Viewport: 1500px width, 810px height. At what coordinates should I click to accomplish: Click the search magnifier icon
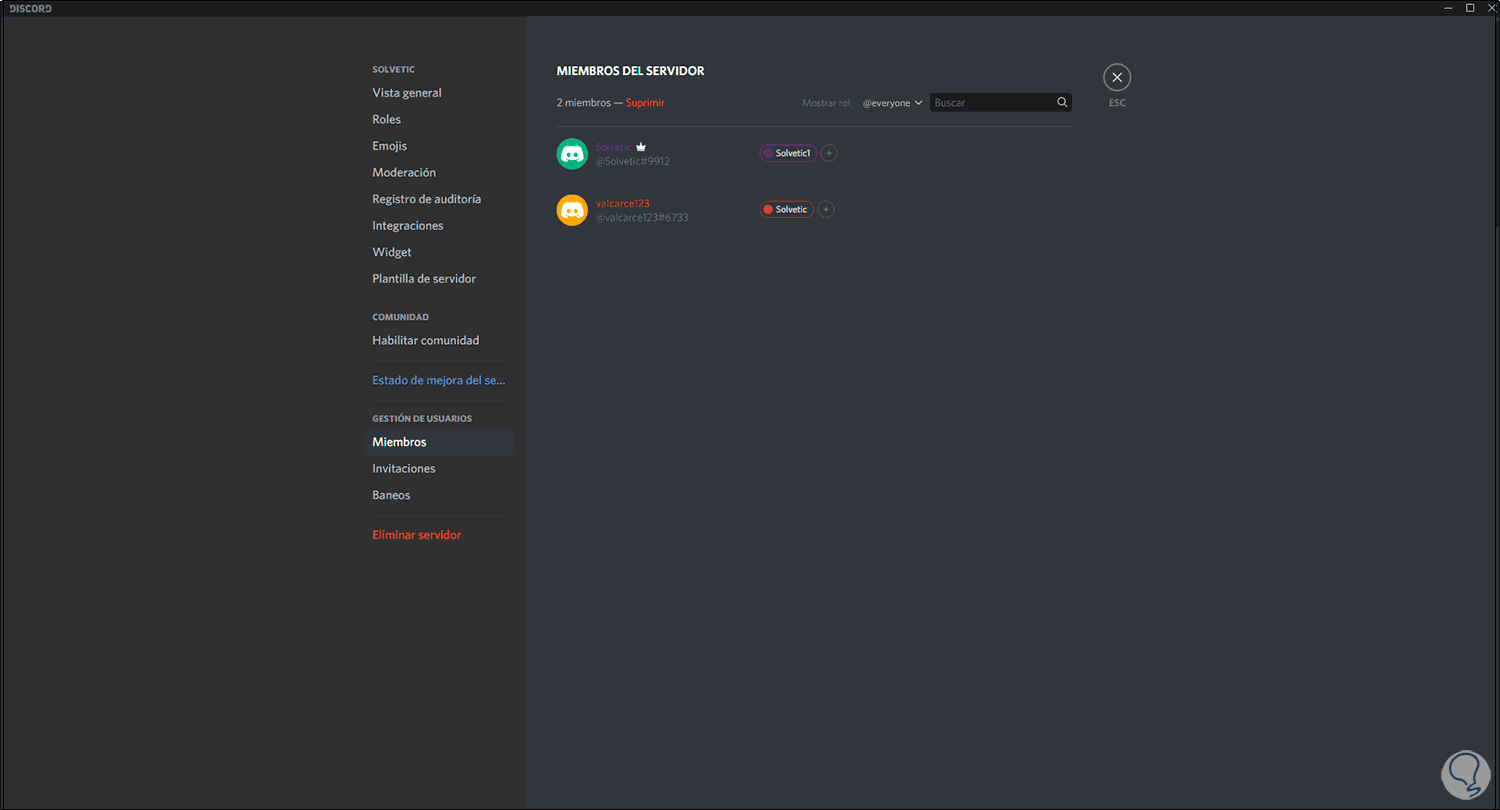[x=1062, y=102]
